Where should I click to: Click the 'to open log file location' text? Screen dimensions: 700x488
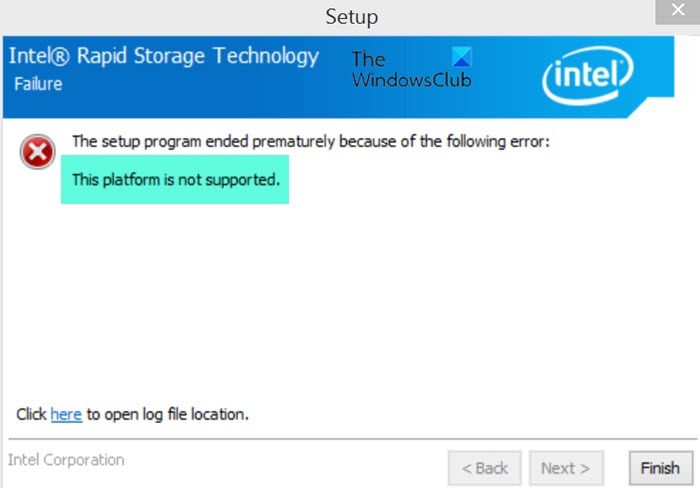(167, 413)
